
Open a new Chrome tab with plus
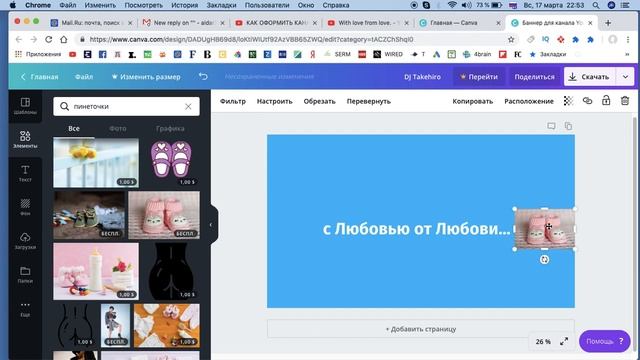608,23
